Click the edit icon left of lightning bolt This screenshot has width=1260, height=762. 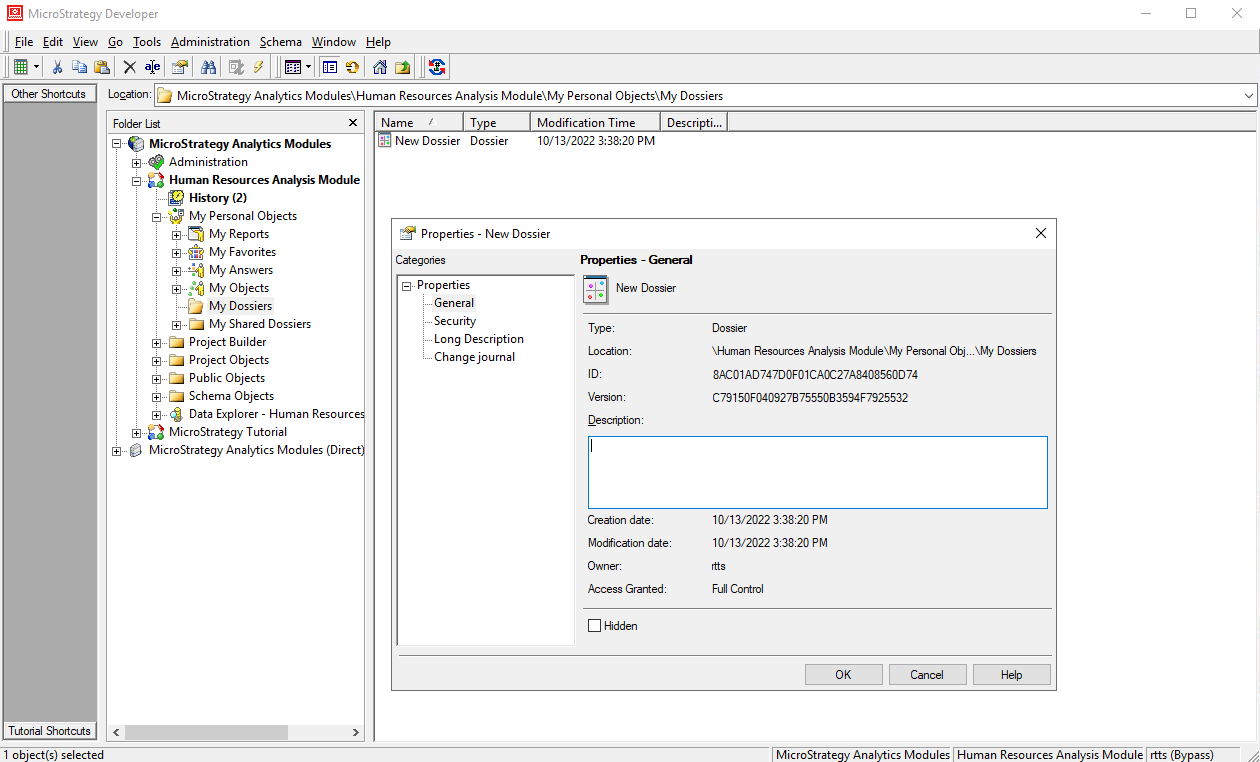pos(236,67)
